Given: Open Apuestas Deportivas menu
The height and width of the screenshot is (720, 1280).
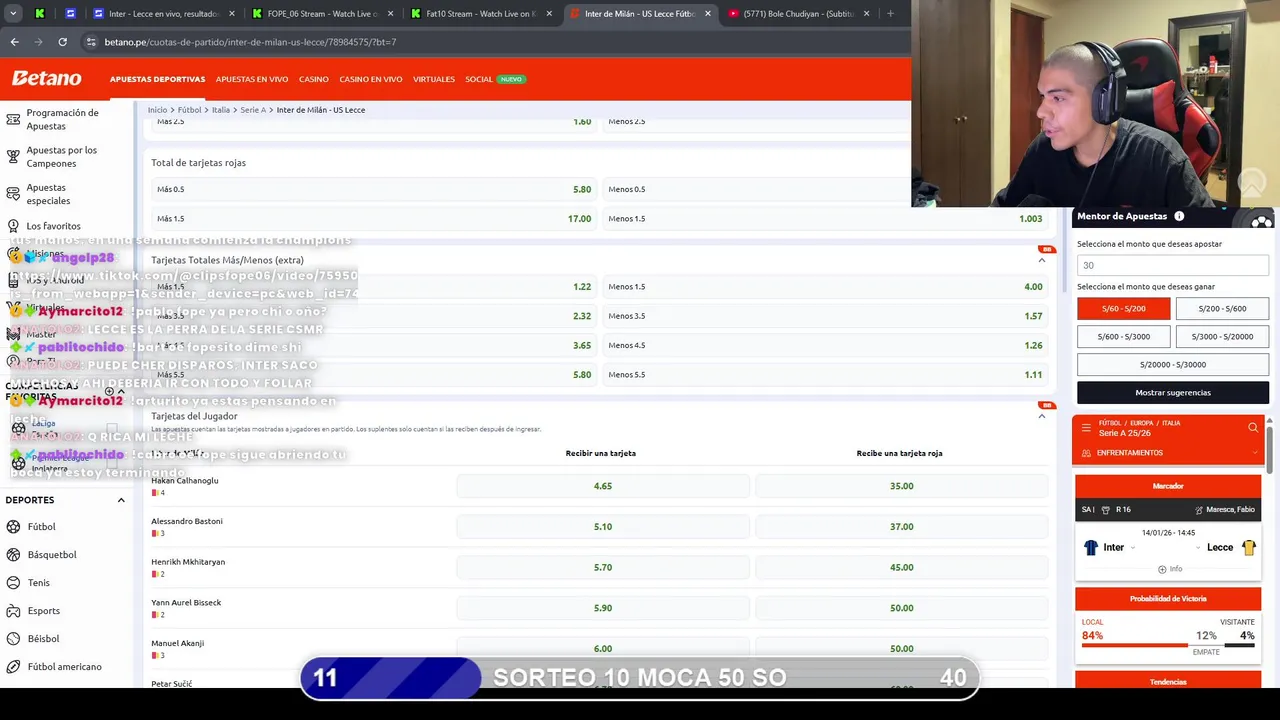Looking at the screenshot, I should point(157,79).
